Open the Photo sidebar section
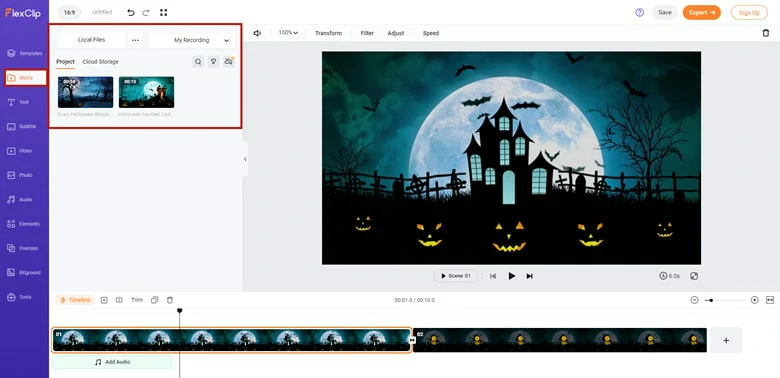The width and height of the screenshot is (780, 378). [x=20, y=175]
